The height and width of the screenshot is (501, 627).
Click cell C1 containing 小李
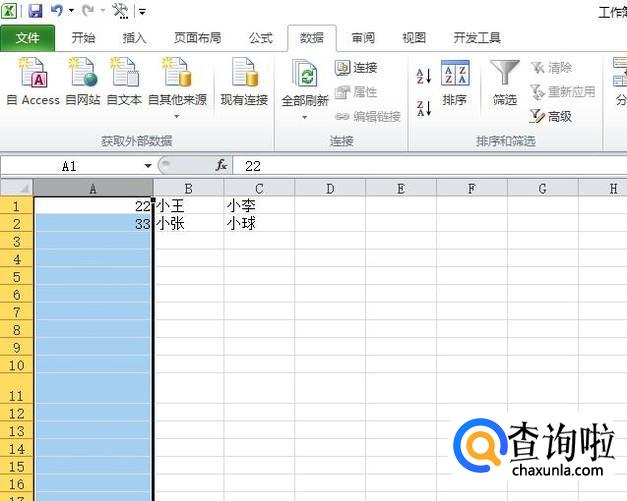point(260,206)
